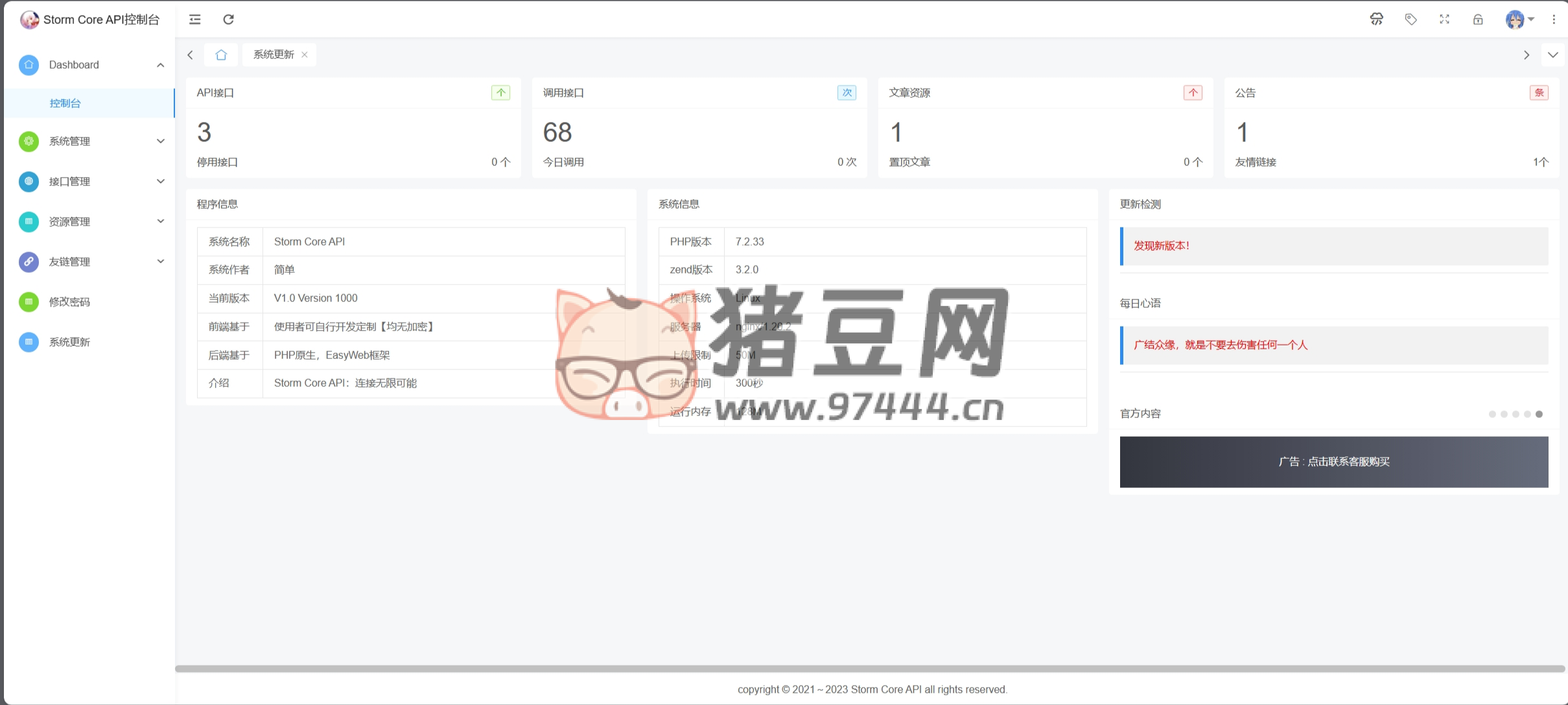
Task: Click the lock screen icon
Action: coord(1478,19)
